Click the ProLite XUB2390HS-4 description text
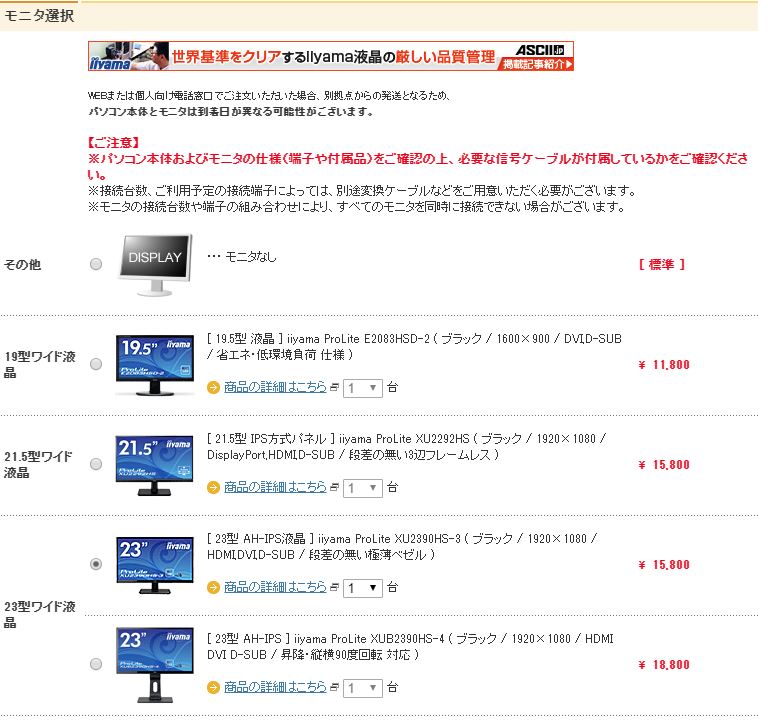775x718 pixels. 410,646
